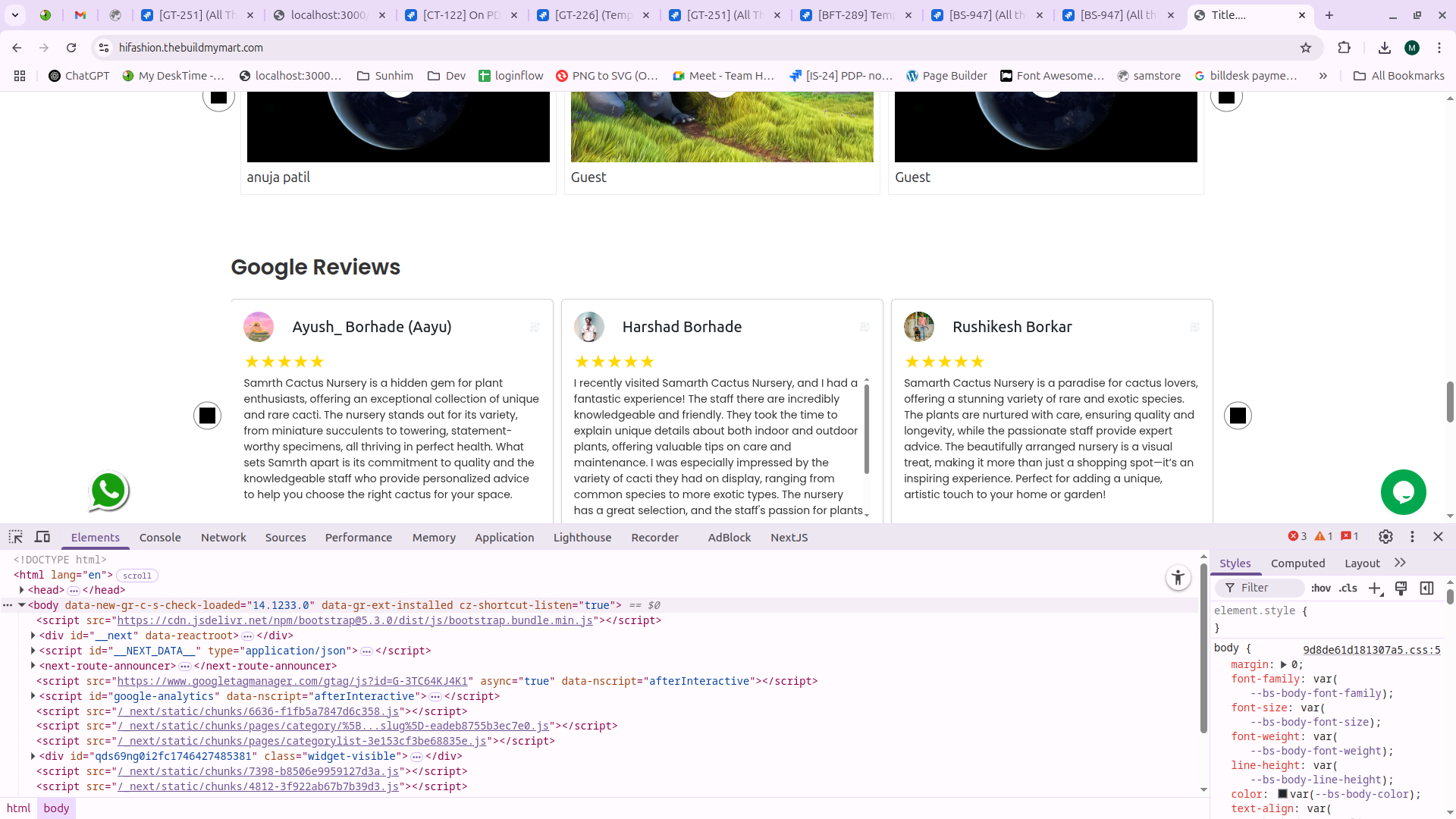Toggle the device toolbar icon in DevTools
The height and width of the screenshot is (819, 1456).
coord(42,537)
